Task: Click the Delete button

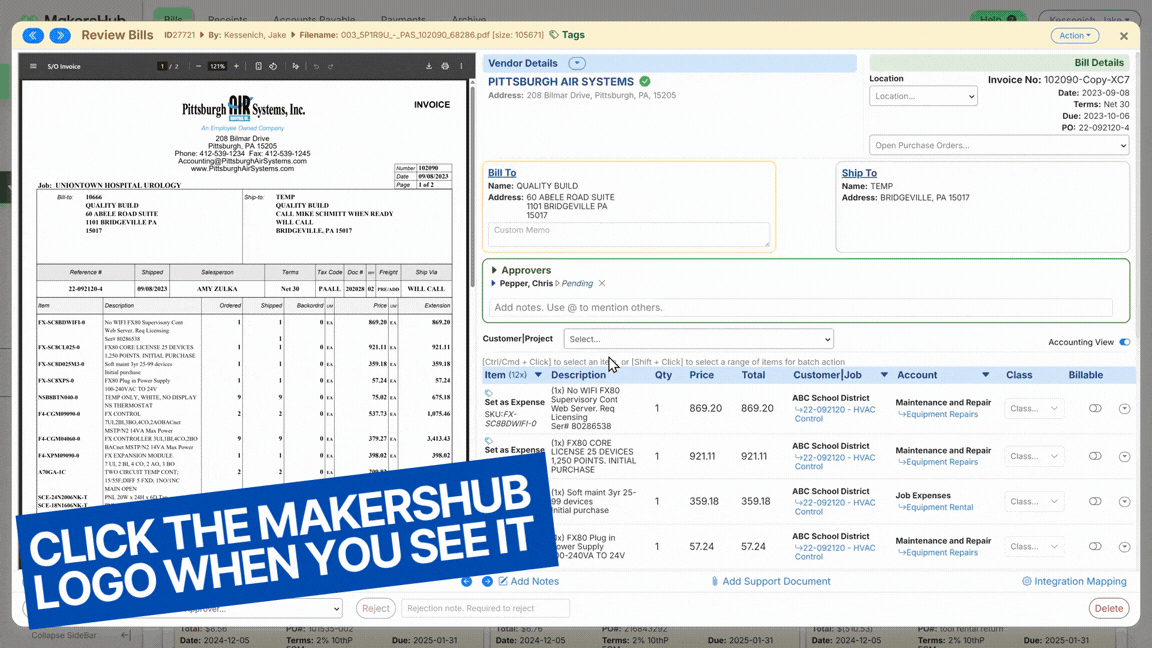Action: (1109, 608)
